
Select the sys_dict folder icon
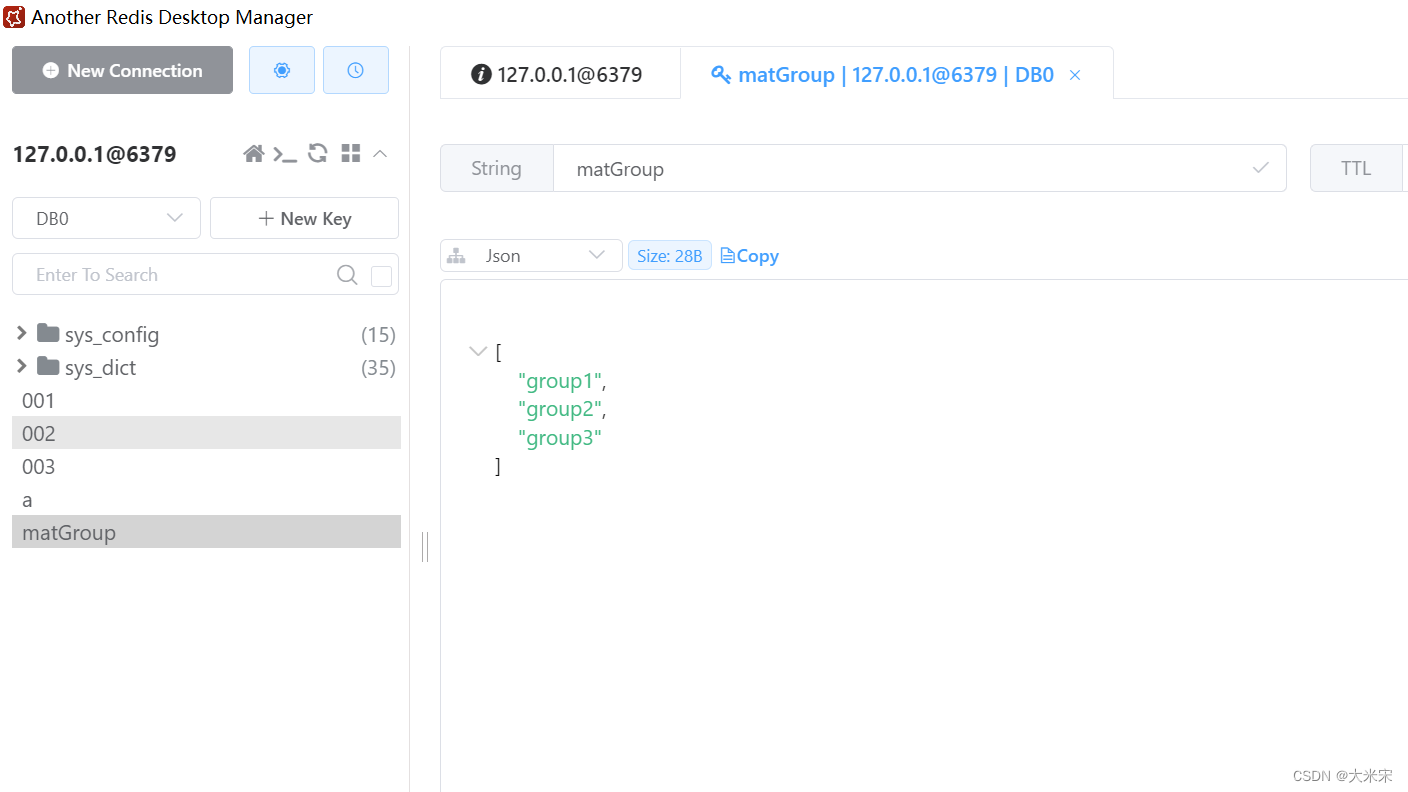[x=48, y=366]
